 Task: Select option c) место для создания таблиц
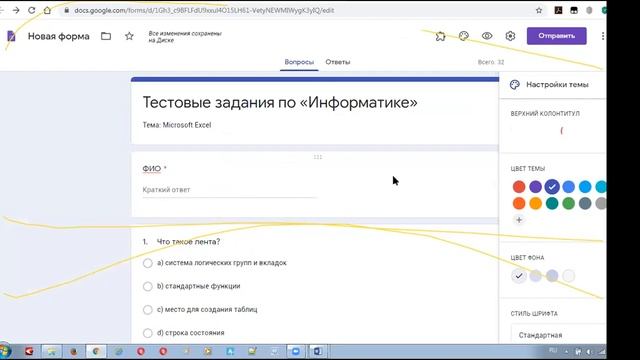click(148, 310)
